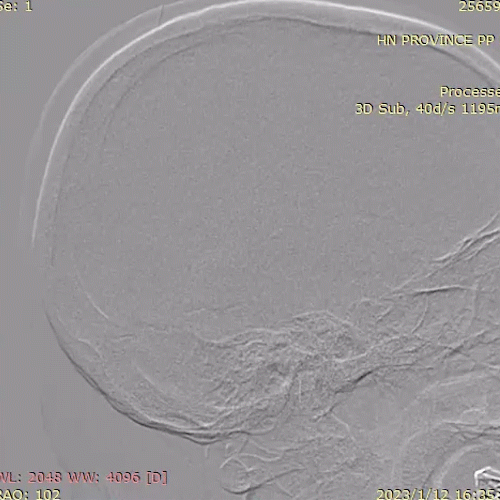Click the 25659 ID number overlay
Image resolution: width=500 pixels, height=500 pixels.
[x=479, y=6]
